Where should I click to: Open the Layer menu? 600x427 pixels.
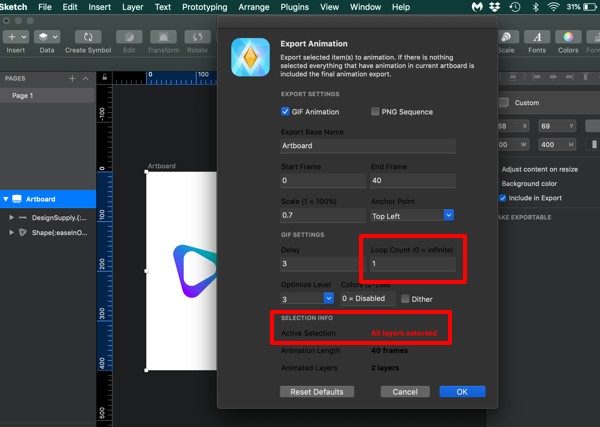(x=132, y=7)
